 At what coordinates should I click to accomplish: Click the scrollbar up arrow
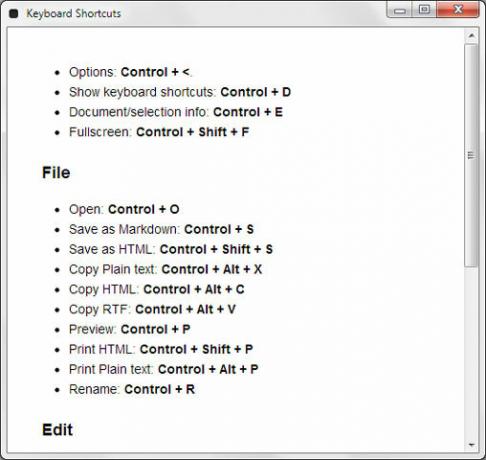point(471,36)
